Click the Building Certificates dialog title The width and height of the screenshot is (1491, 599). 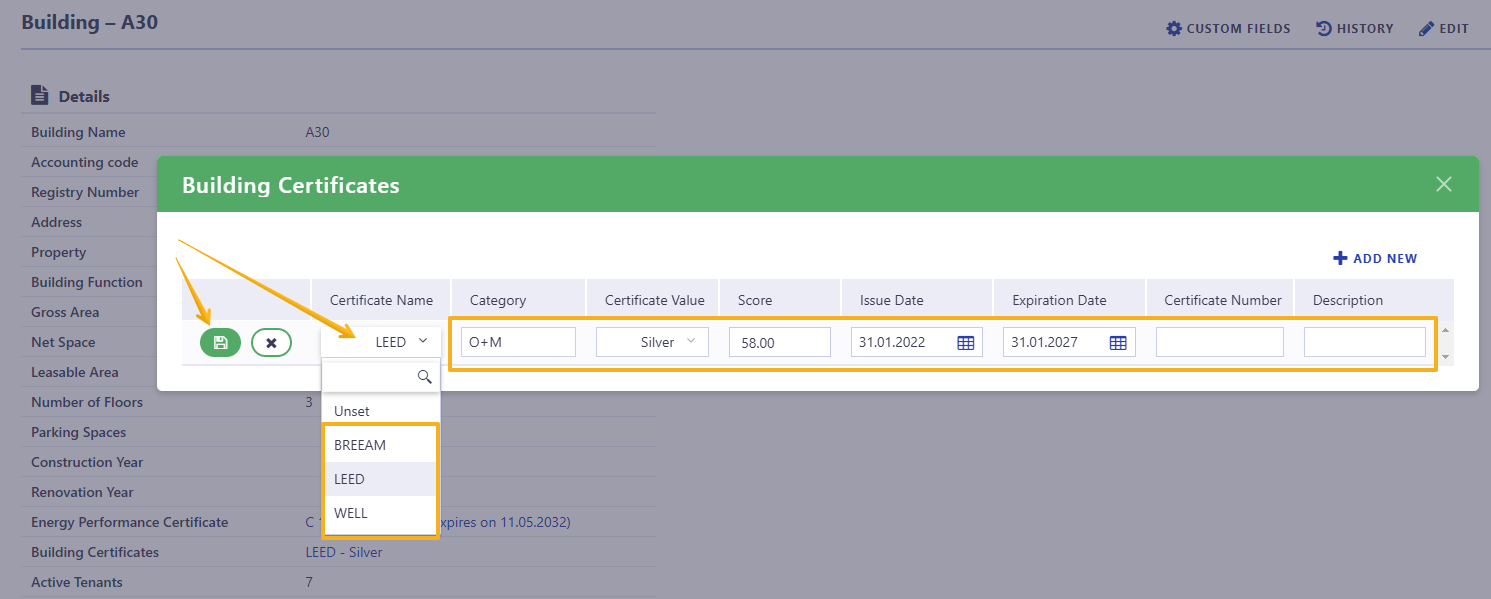pos(291,185)
